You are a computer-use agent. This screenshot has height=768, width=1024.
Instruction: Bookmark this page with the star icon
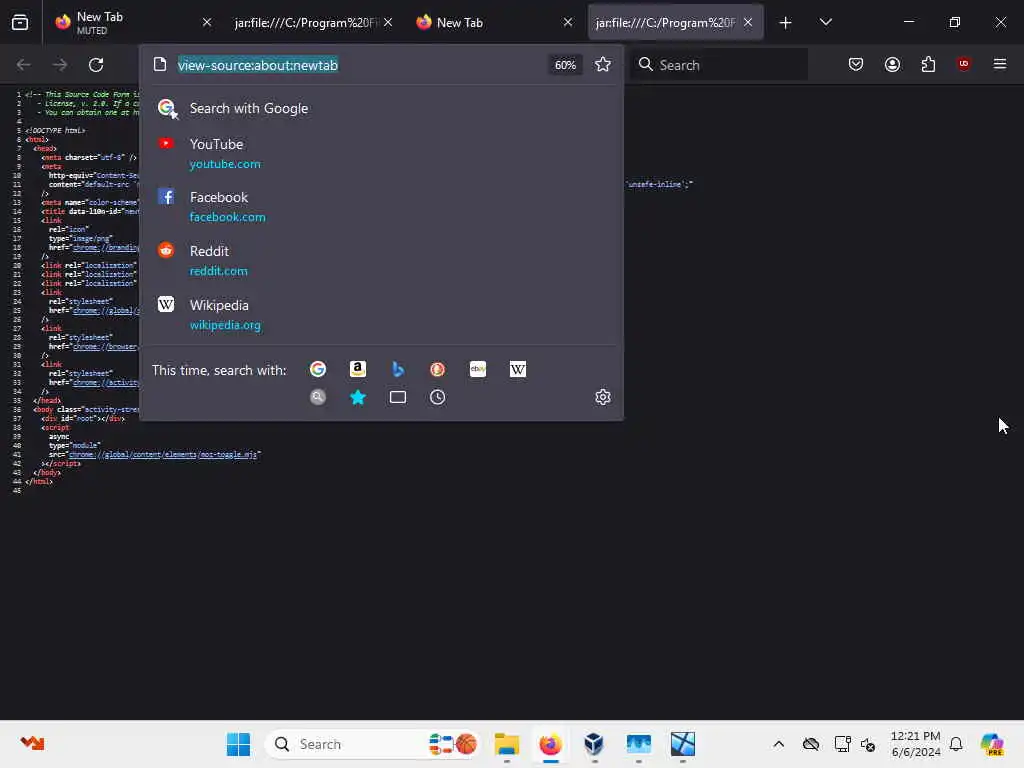click(602, 65)
